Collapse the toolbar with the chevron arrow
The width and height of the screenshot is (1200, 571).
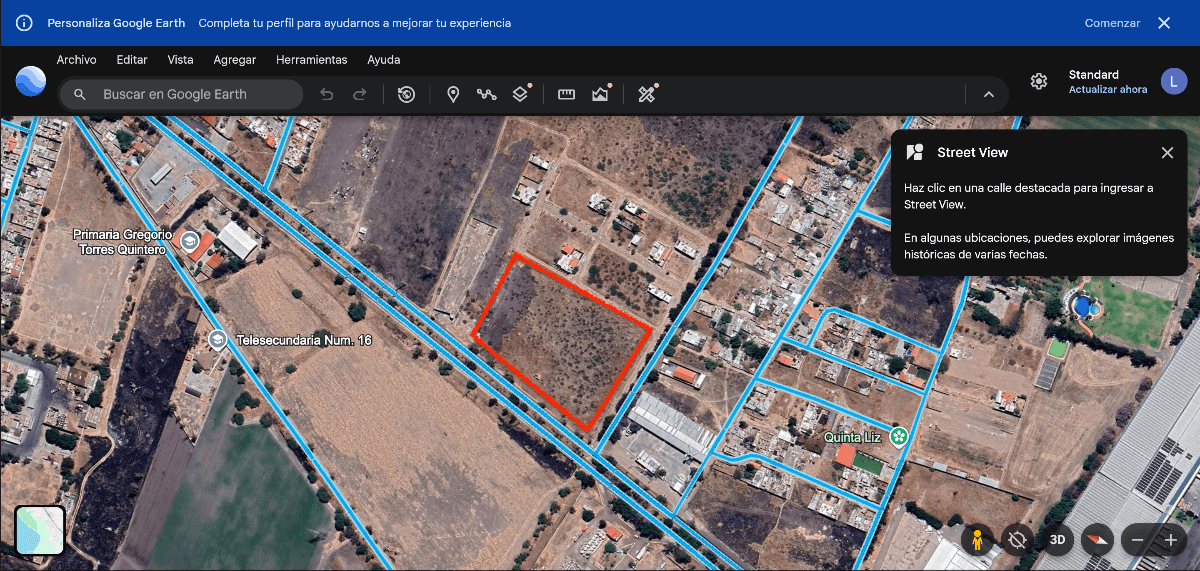pos(988,94)
